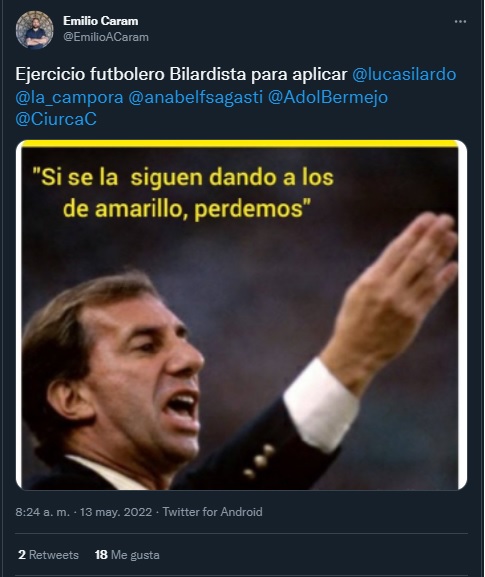
Task: Open the Emilio Caram display name
Action: click(x=100, y=21)
